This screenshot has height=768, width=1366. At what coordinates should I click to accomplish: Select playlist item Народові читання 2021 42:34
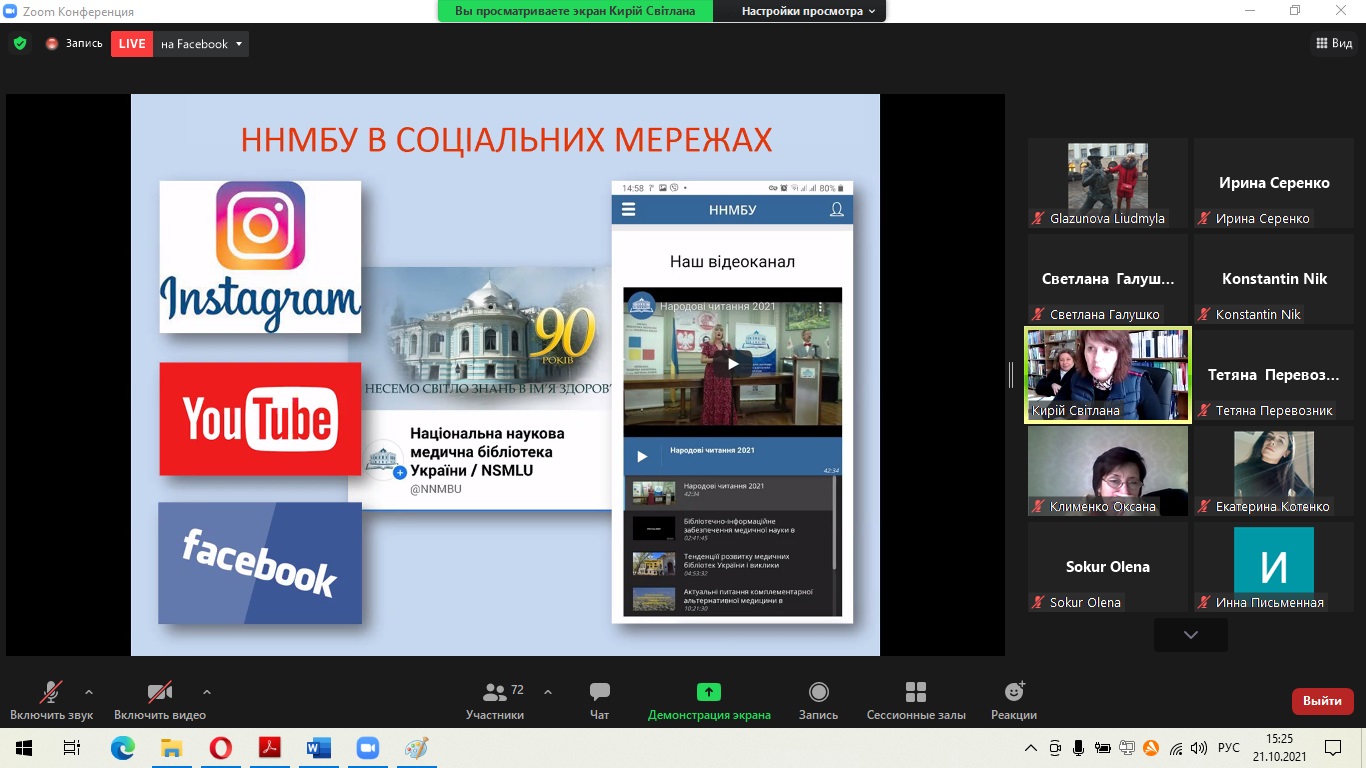[728, 491]
